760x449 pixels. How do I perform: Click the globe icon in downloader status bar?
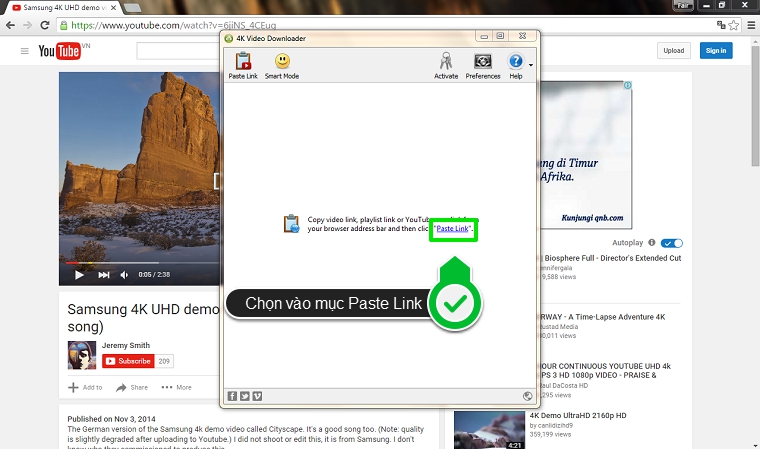[x=528, y=396]
